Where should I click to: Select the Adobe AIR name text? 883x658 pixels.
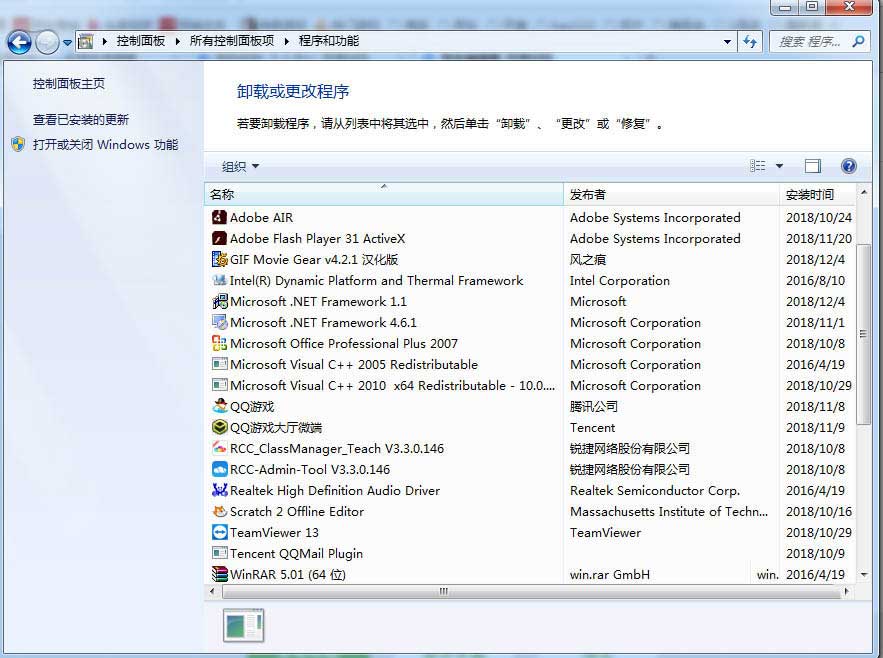tap(261, 217)
